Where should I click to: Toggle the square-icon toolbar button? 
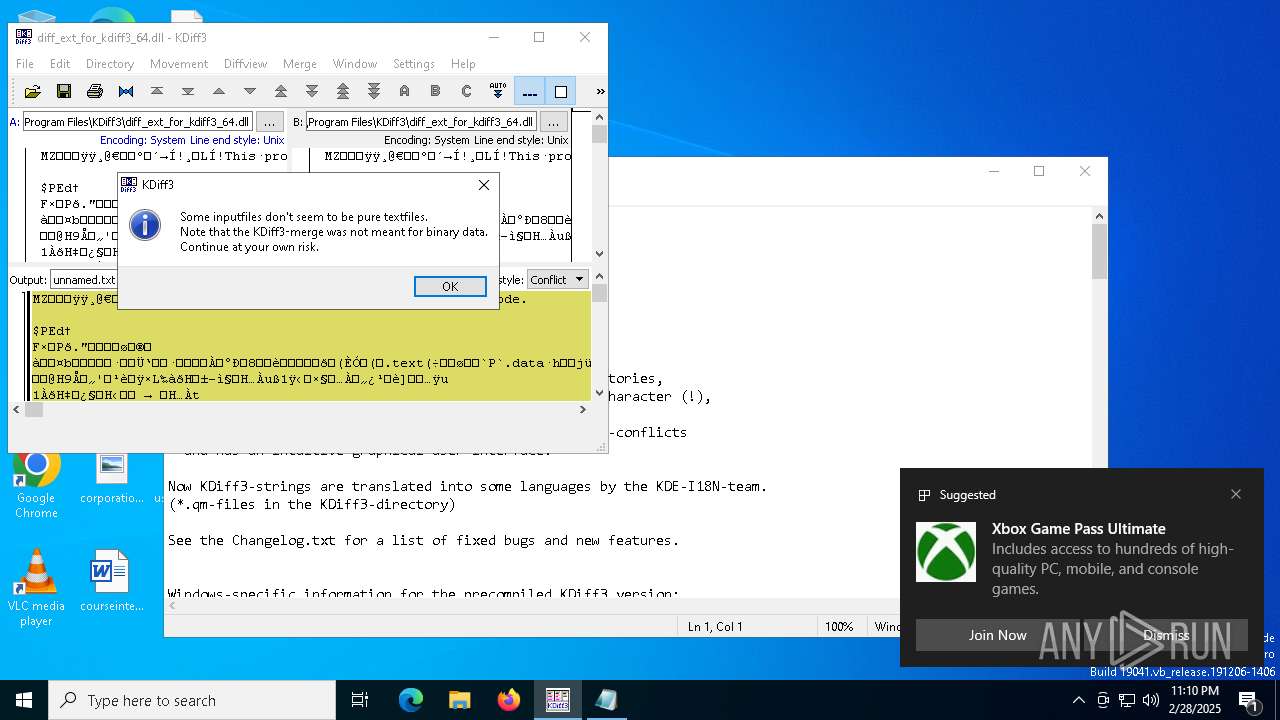click(561, 91)
